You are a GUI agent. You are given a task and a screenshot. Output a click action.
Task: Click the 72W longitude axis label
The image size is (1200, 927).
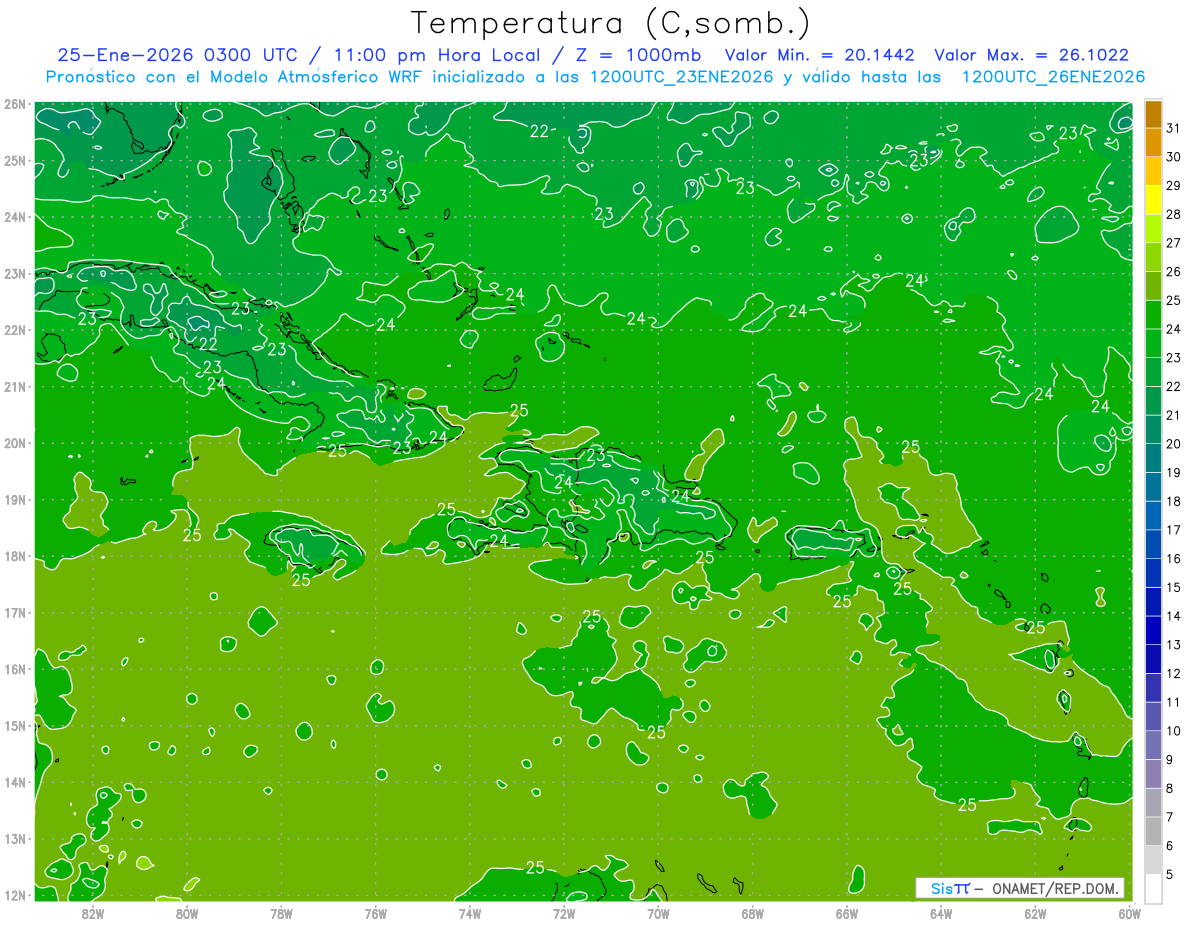pyautogui.click(x=563, y=914)
